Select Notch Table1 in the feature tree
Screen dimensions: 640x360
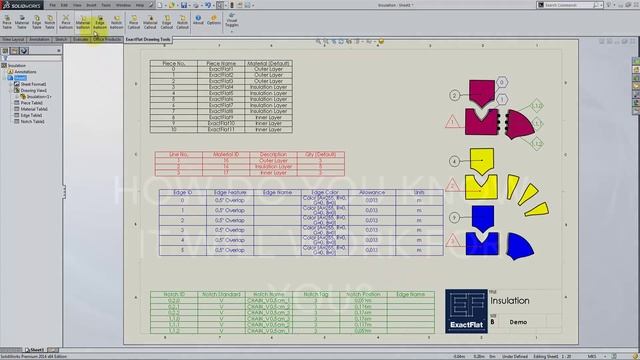click(32, 121)
